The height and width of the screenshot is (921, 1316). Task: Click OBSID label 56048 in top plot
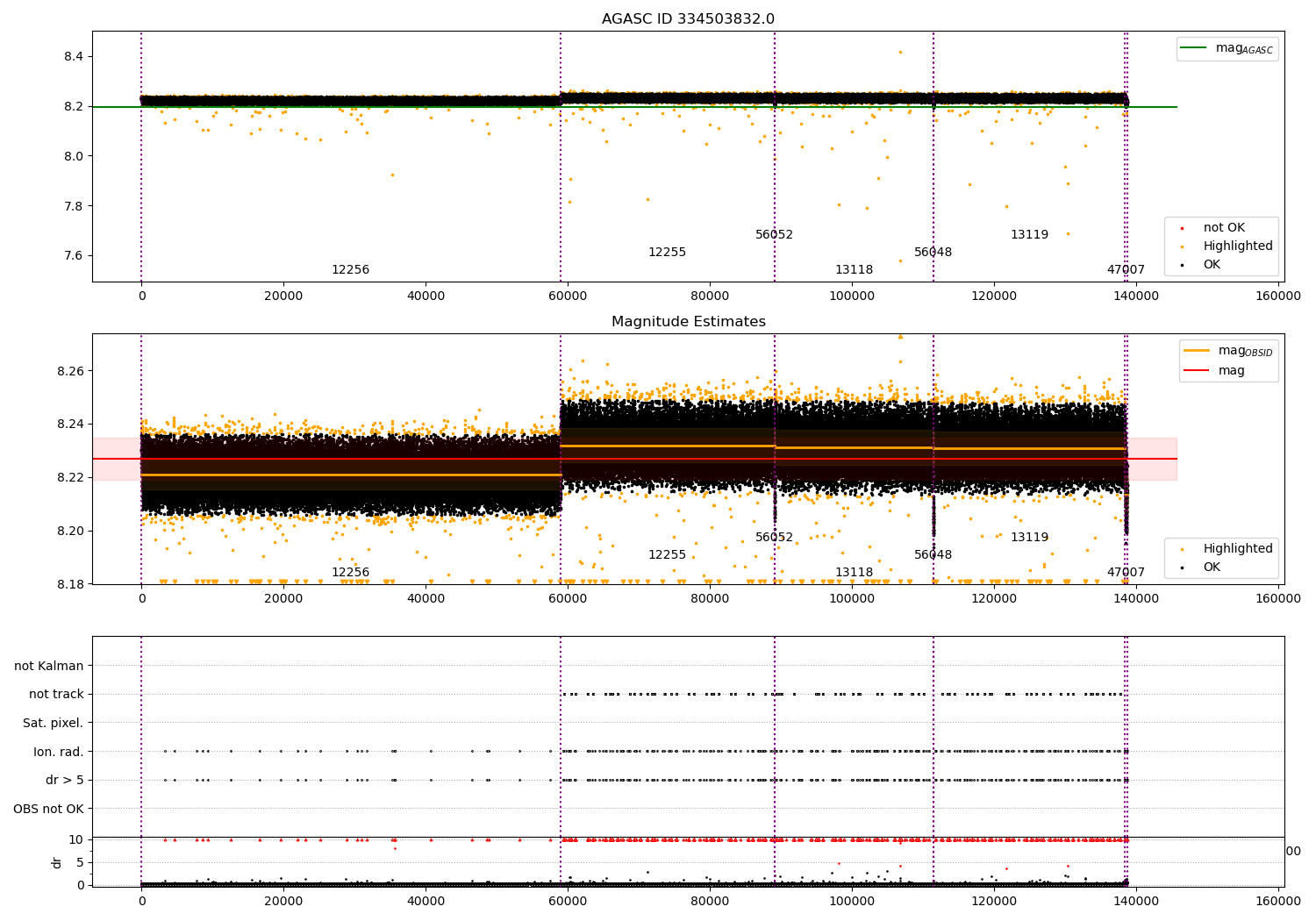[933, 253]
